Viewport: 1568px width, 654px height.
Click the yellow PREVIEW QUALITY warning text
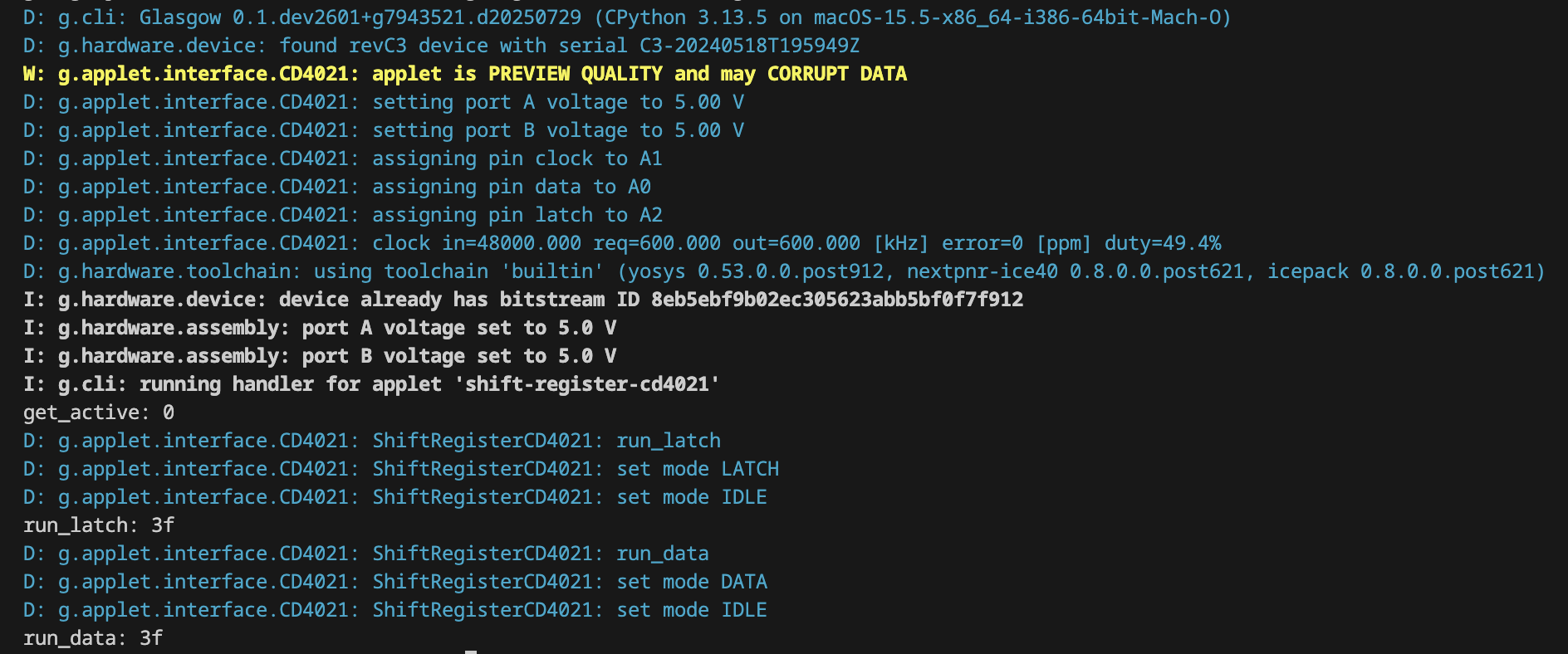[575, 74]
